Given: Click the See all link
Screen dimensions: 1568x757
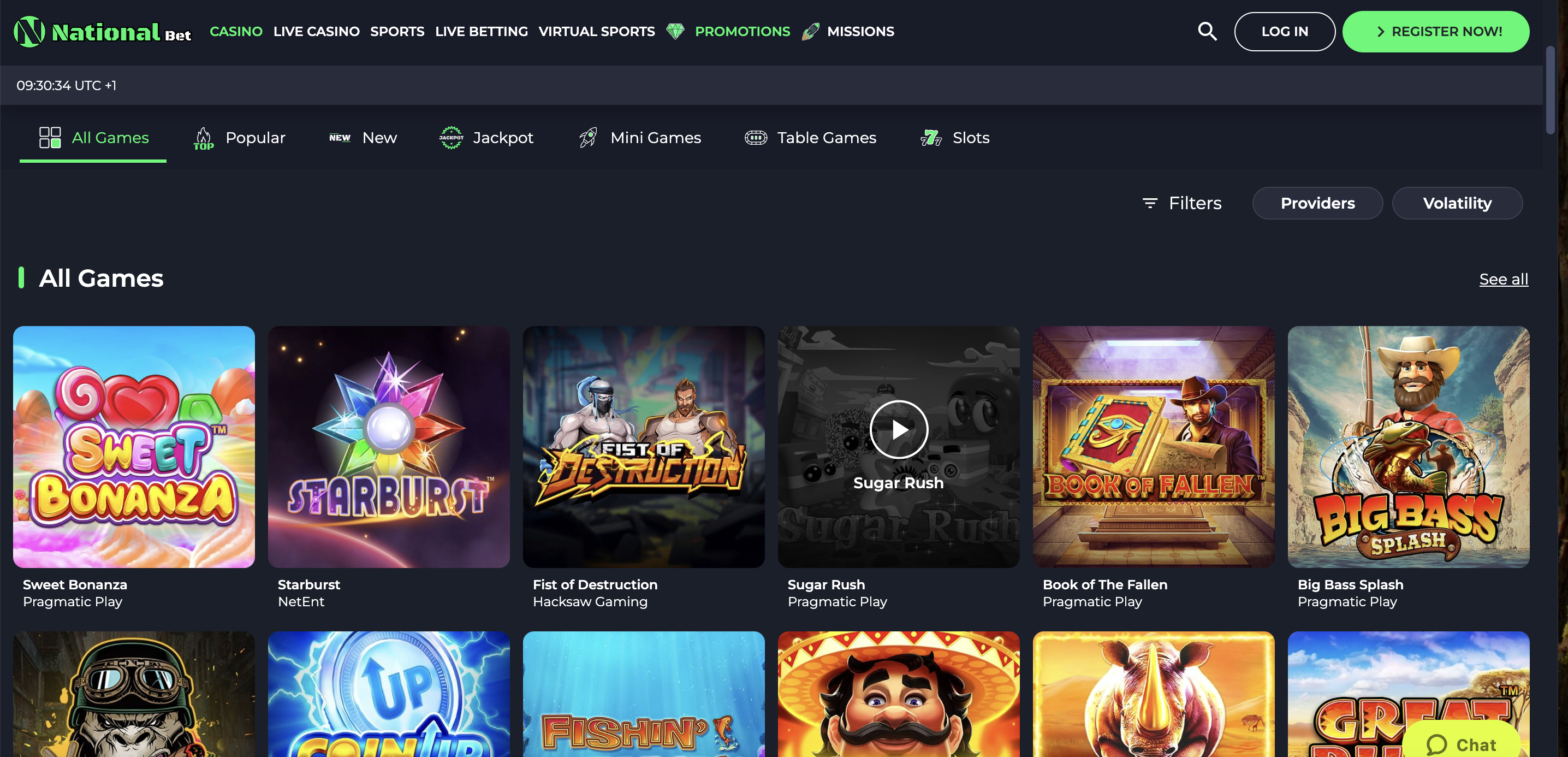Looking at the screenshot, I should (1503, 279).
